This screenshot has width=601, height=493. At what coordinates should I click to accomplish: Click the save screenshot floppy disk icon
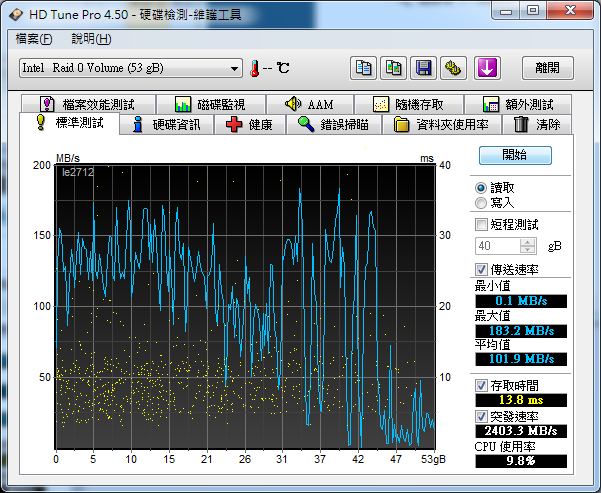(x=424, y=68)
